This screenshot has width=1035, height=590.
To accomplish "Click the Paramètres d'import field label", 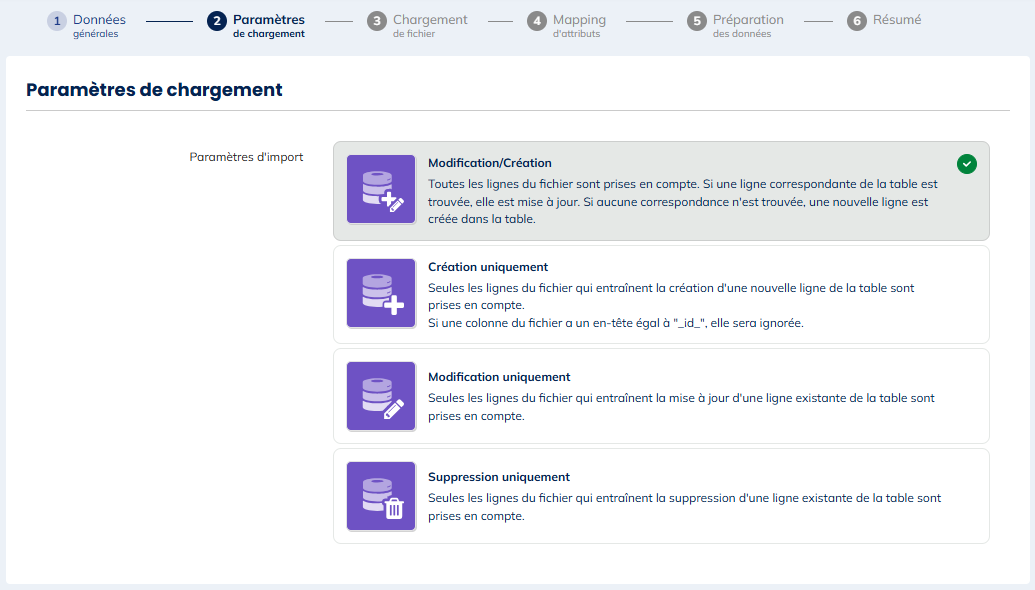I will coord(246,157).
